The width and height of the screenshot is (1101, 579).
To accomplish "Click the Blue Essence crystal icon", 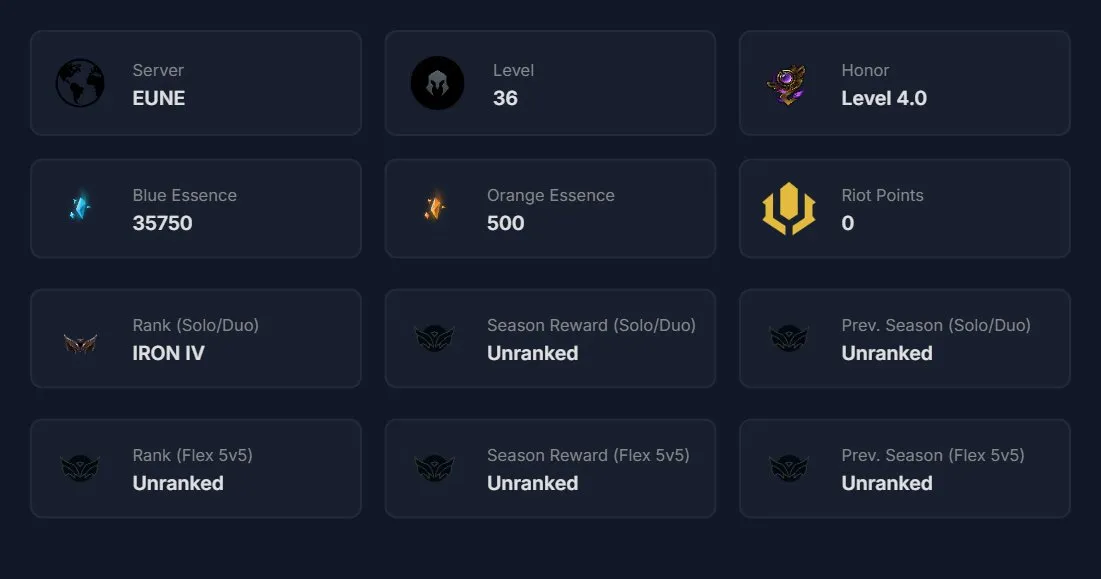I will pyautogui.click(x=80, y=206).
